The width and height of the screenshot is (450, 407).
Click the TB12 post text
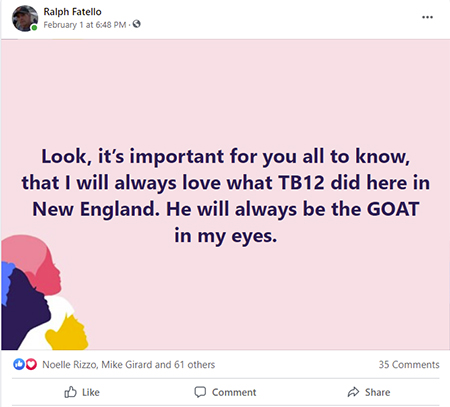click(301, 183)
